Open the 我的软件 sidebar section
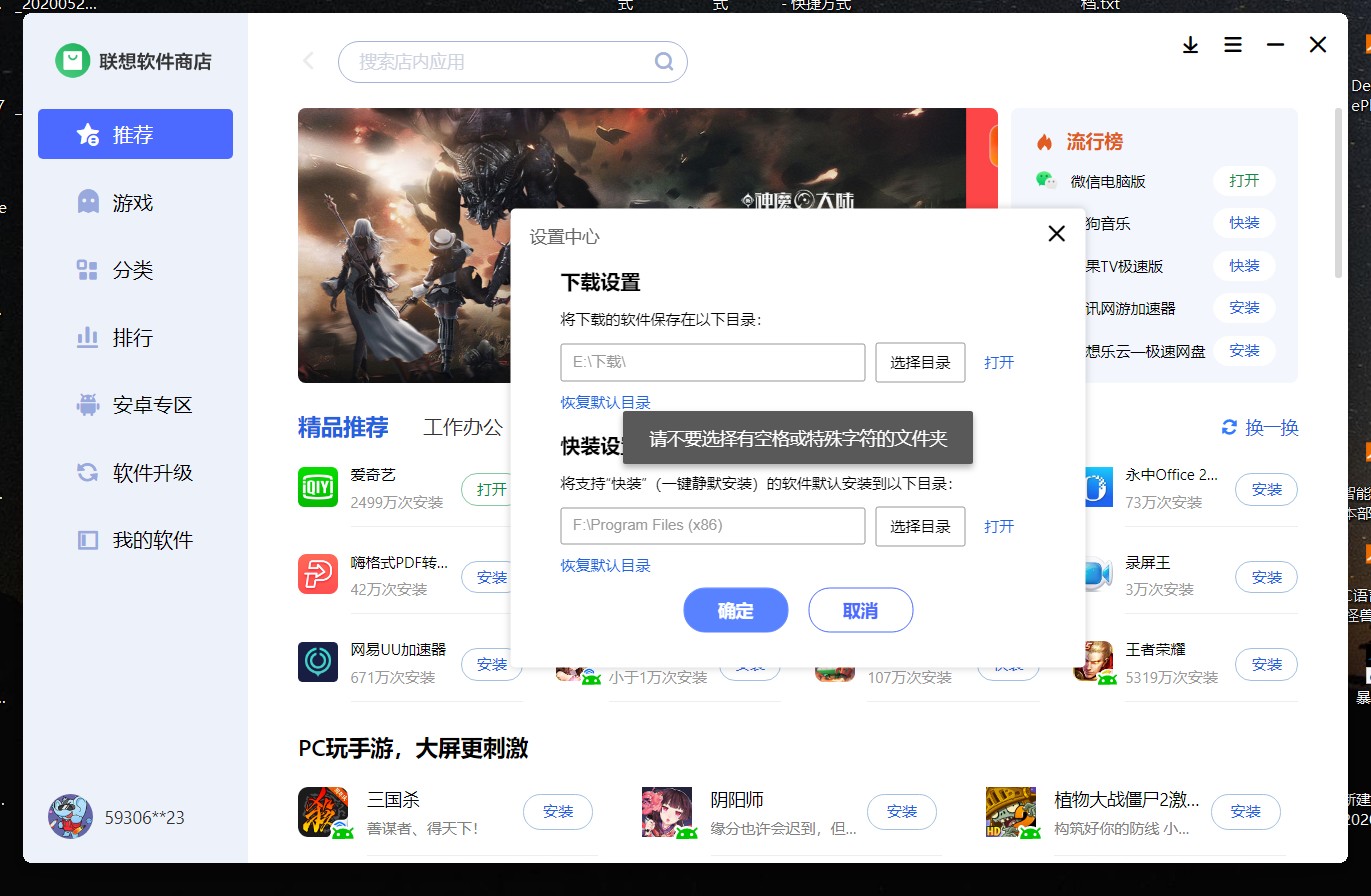This screenshot has height=896, width=1371. coord(135,540)
